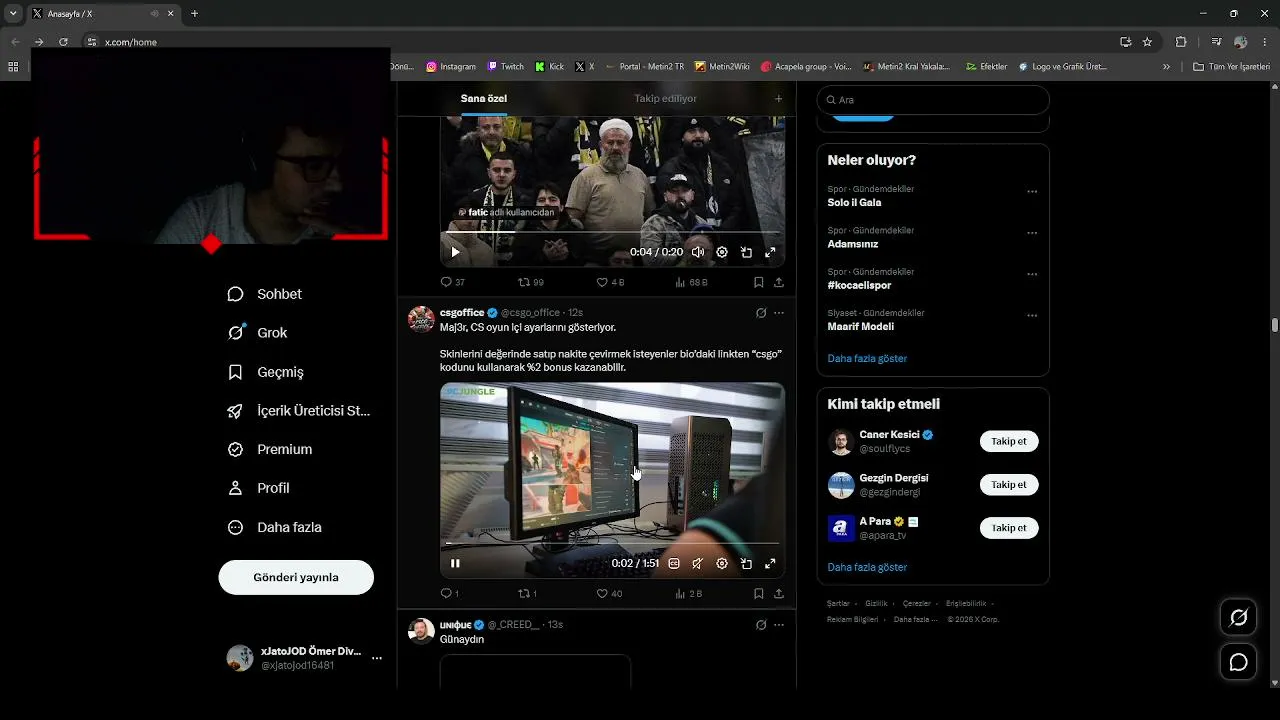Open options for Adamsınız trend
Screen dimensions: 1280x720
coord(1032,233)
